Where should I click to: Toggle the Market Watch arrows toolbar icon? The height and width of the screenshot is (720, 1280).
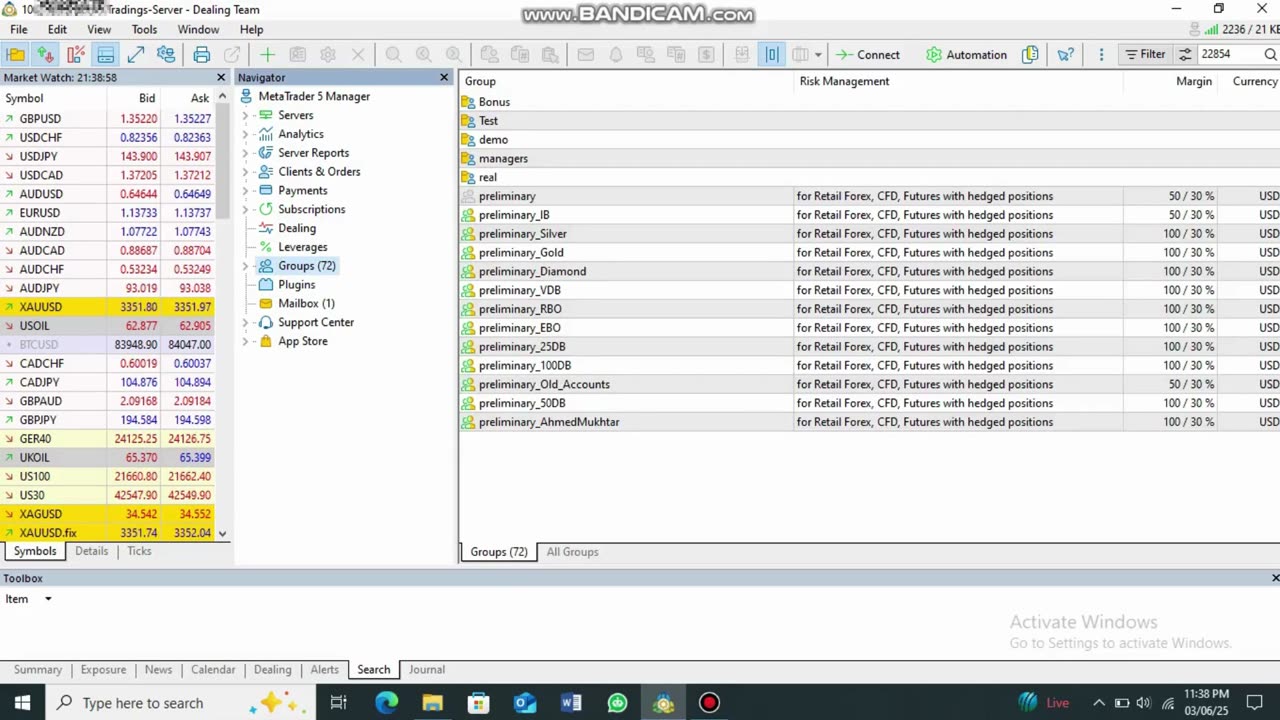click(x=45, y=55)
